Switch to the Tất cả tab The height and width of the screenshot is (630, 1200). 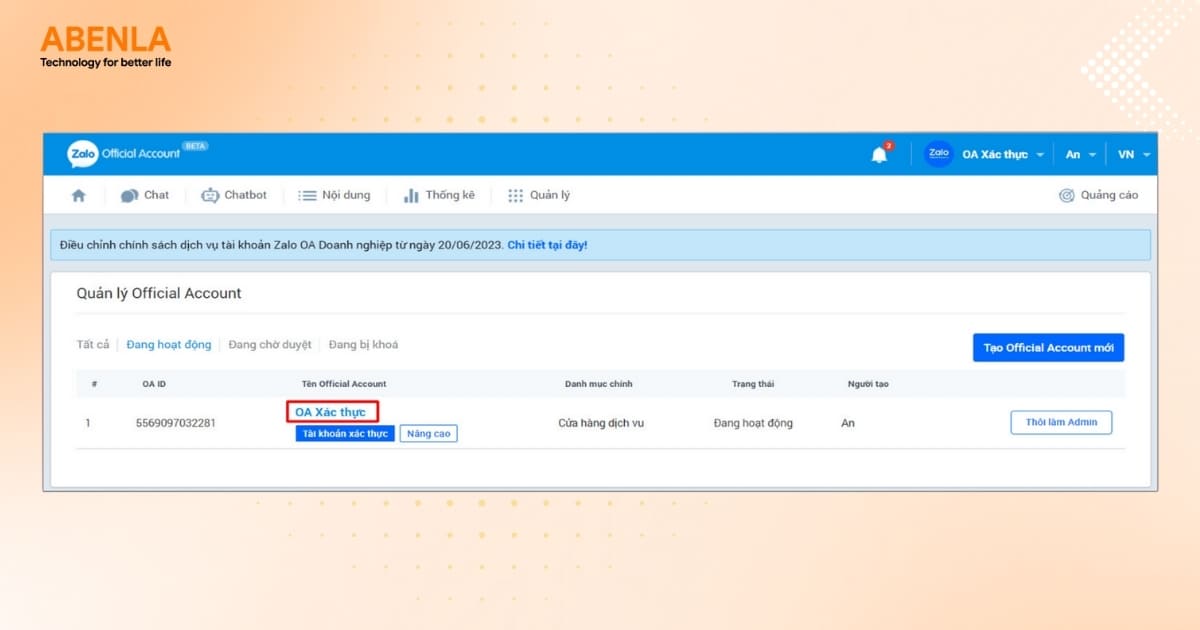click(93, 345)
